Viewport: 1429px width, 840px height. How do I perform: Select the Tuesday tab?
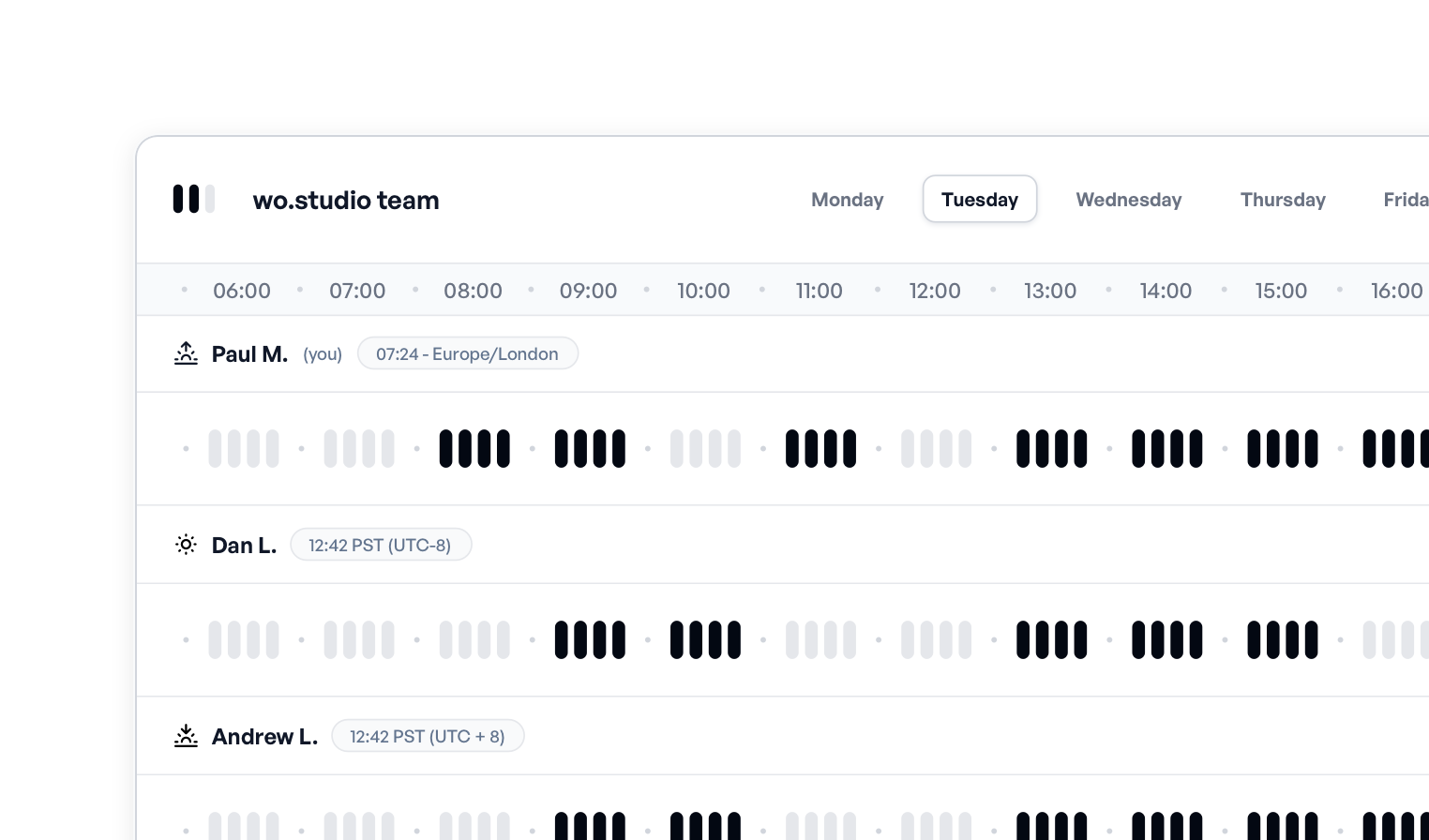[x=979, y=200]
